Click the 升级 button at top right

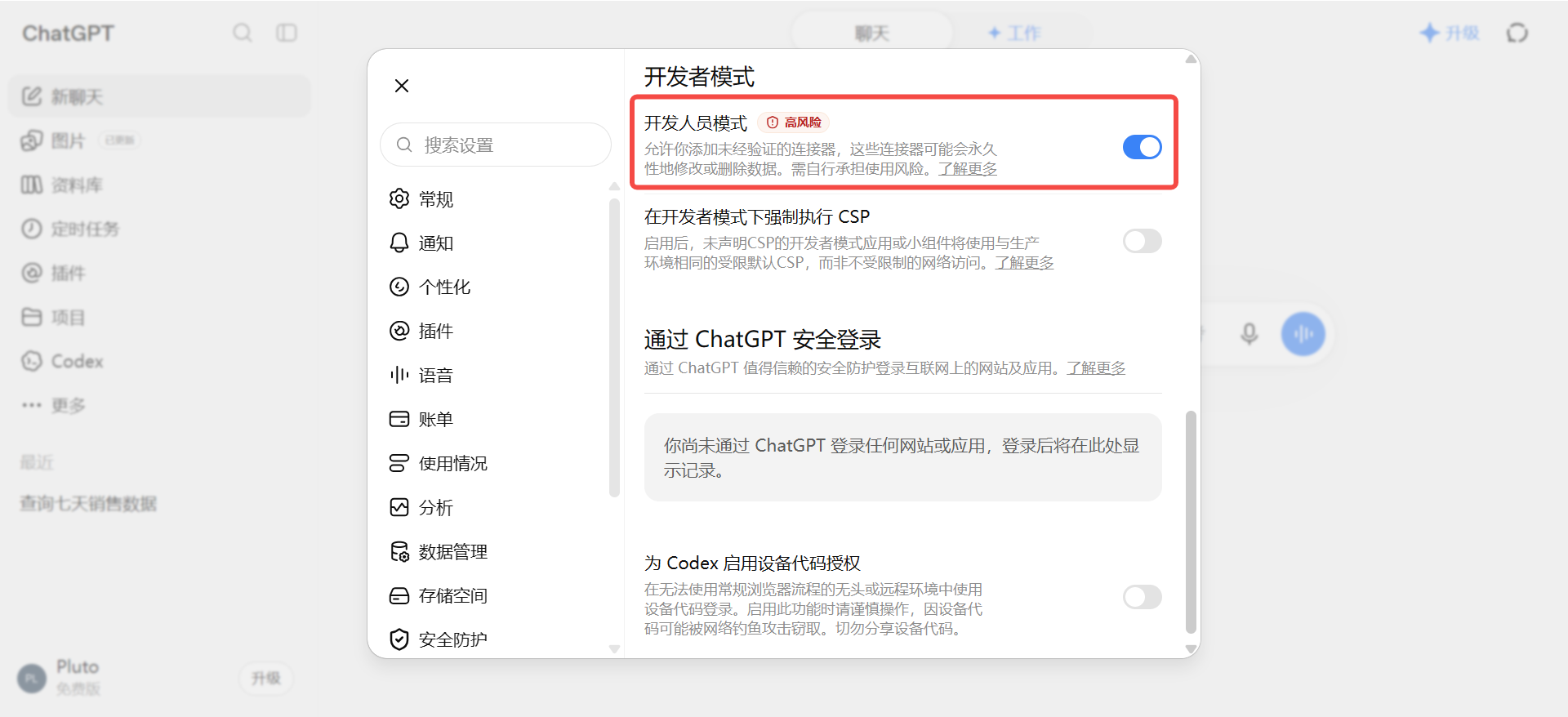click(x=1450, y=33)
